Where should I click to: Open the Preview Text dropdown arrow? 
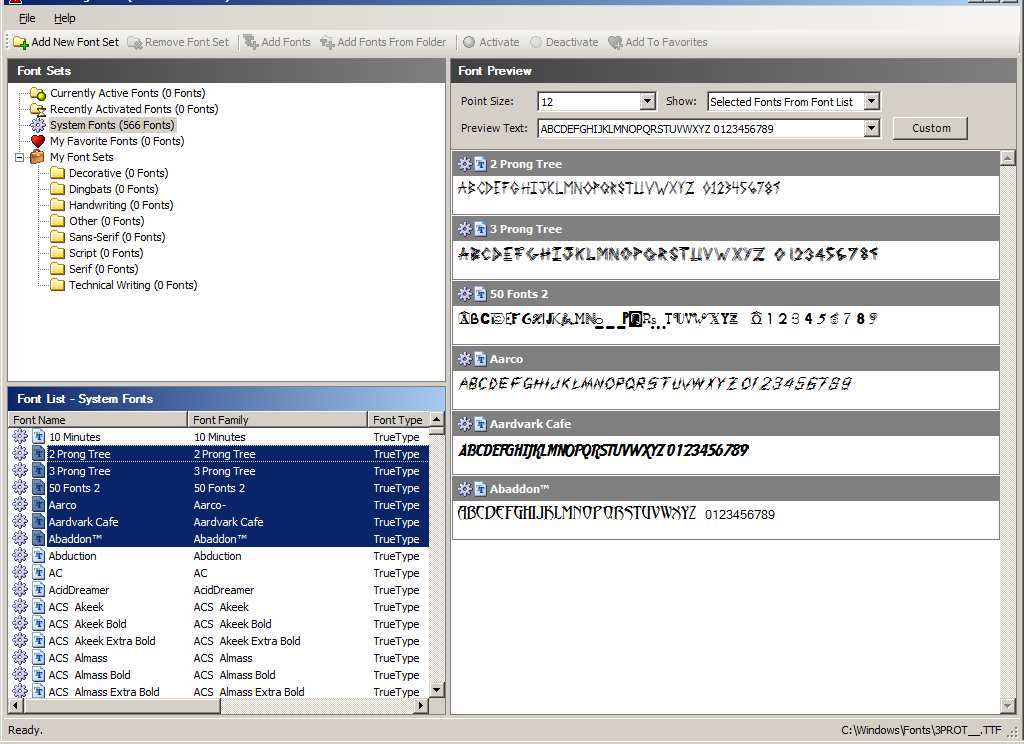(x=871, y=129)
